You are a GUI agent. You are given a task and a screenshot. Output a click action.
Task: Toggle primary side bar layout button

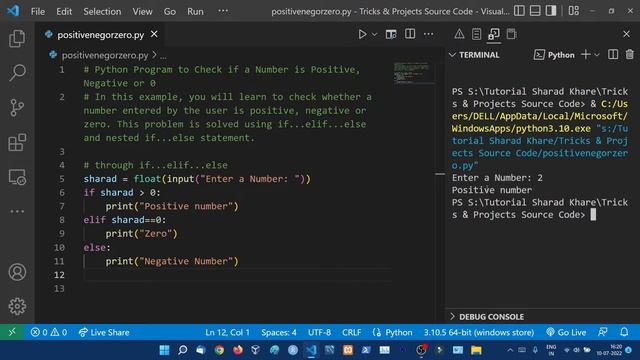(519, 11)
